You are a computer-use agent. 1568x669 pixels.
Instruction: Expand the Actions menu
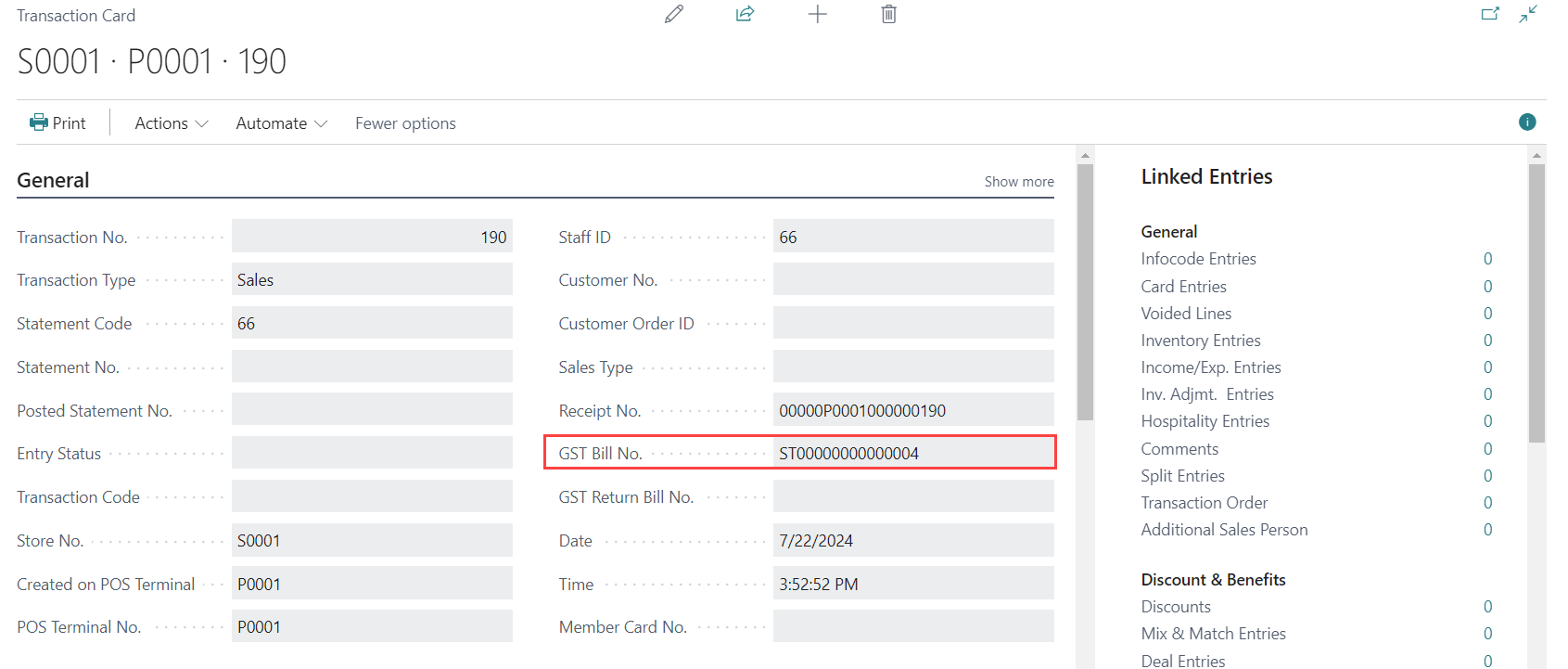[x=171, y=123]
